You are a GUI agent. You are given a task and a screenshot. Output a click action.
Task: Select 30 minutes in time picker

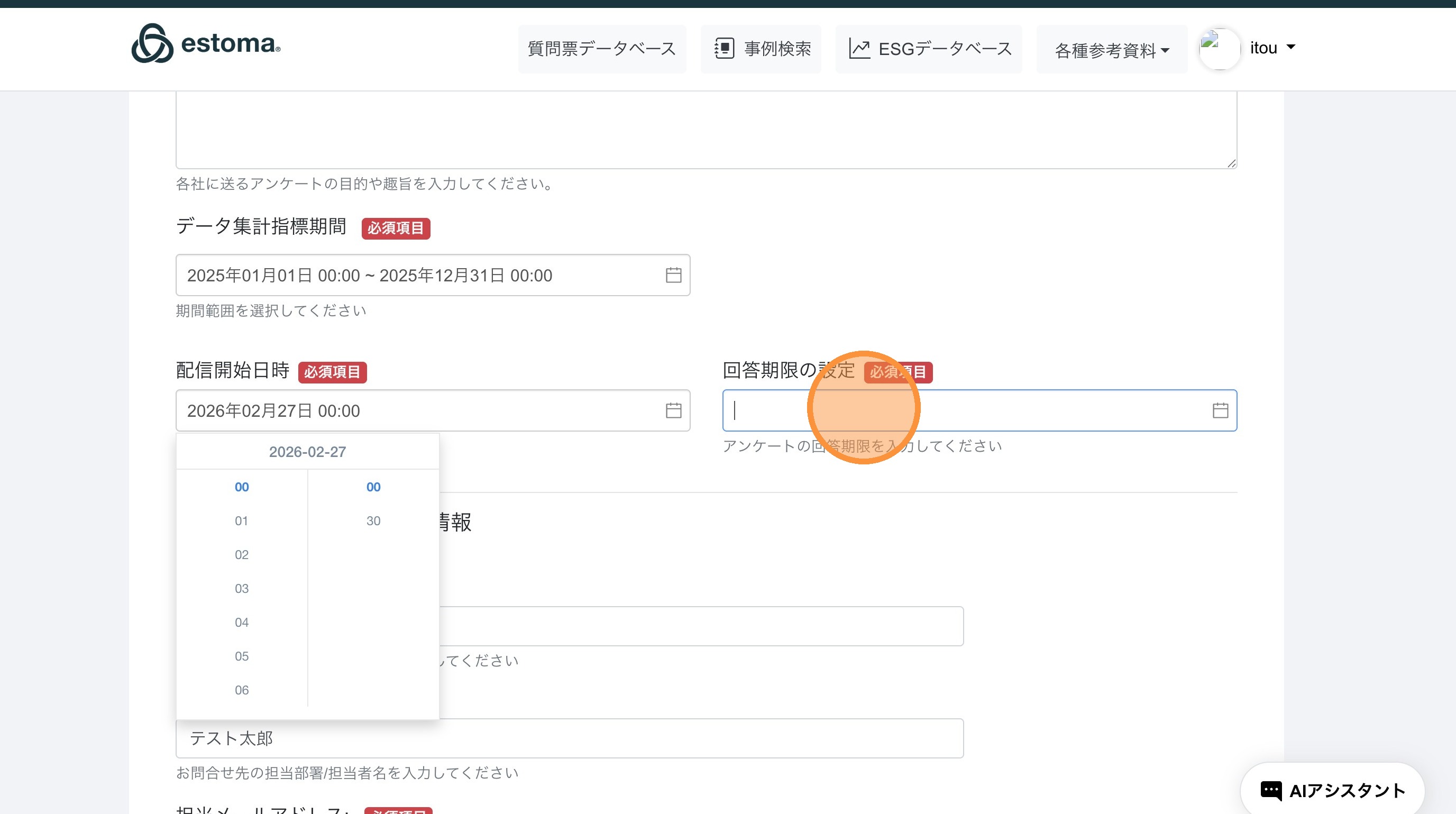tap(373, 520)
